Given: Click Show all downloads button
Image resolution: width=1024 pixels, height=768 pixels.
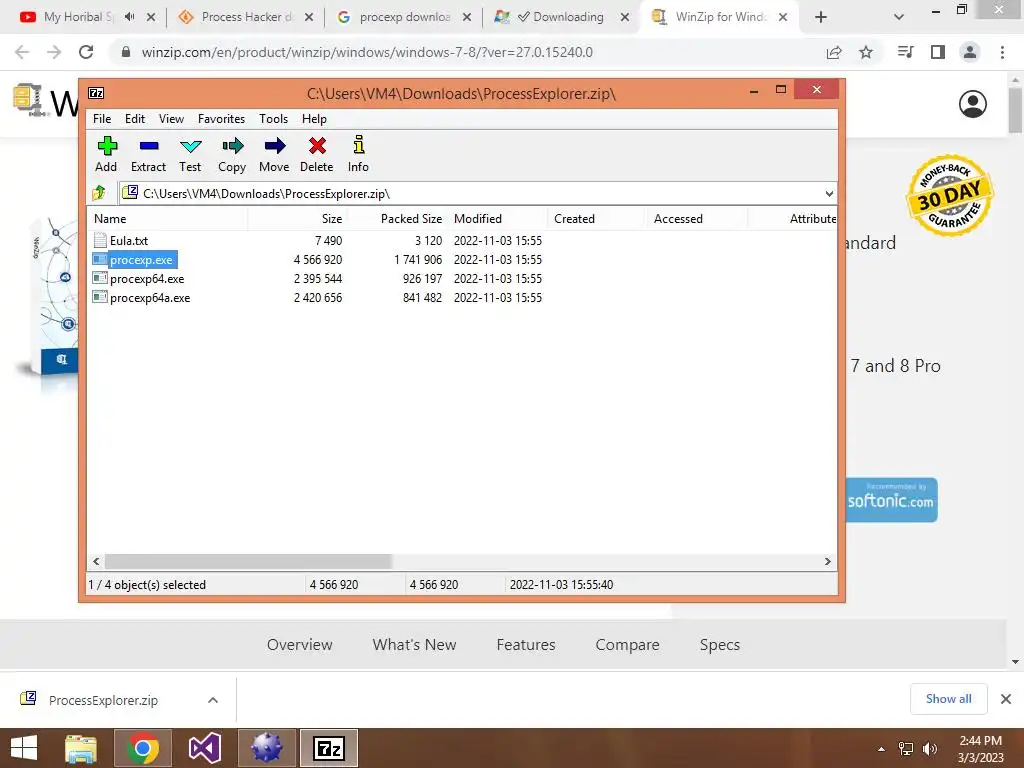Looking at the screenshot, I should click(948, 699).
